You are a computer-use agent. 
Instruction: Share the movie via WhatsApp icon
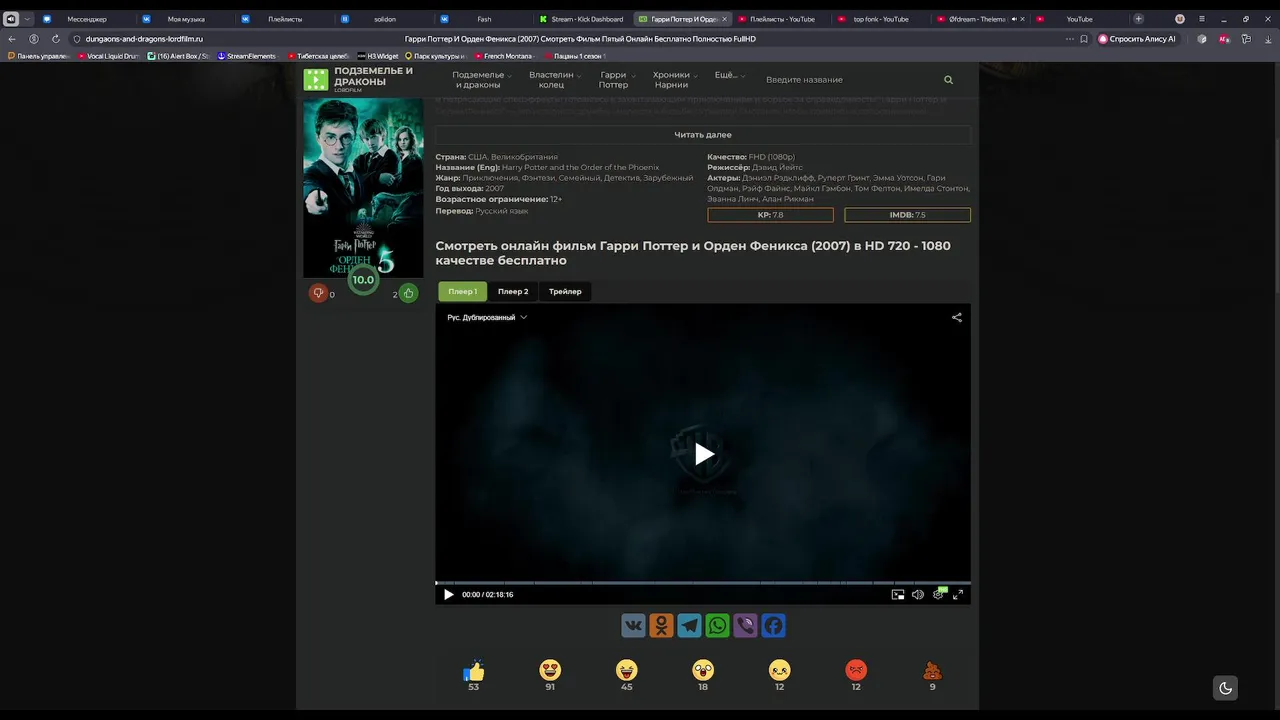pos(717,626)
